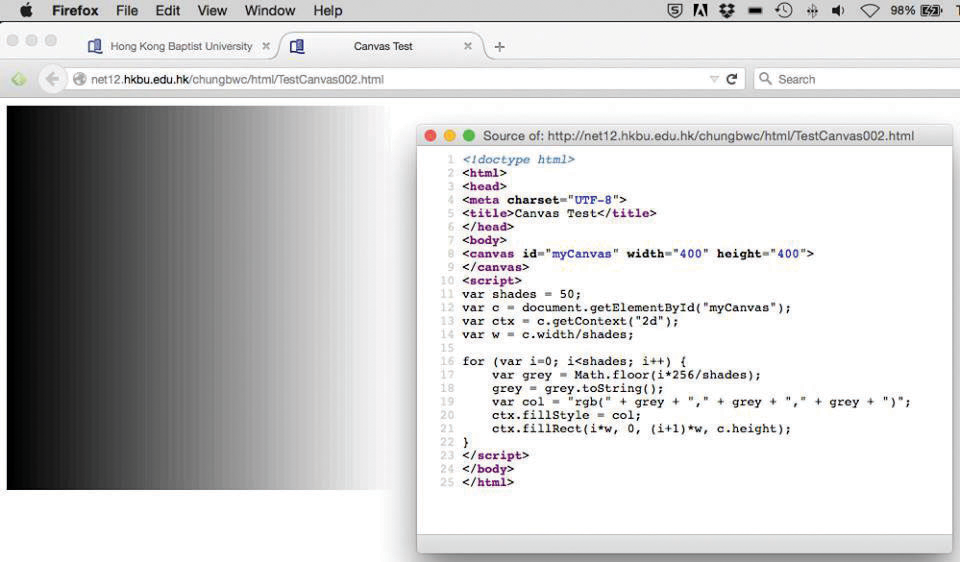Open the File menu
The height and width of the screenshot is (562, 960).
127,10
